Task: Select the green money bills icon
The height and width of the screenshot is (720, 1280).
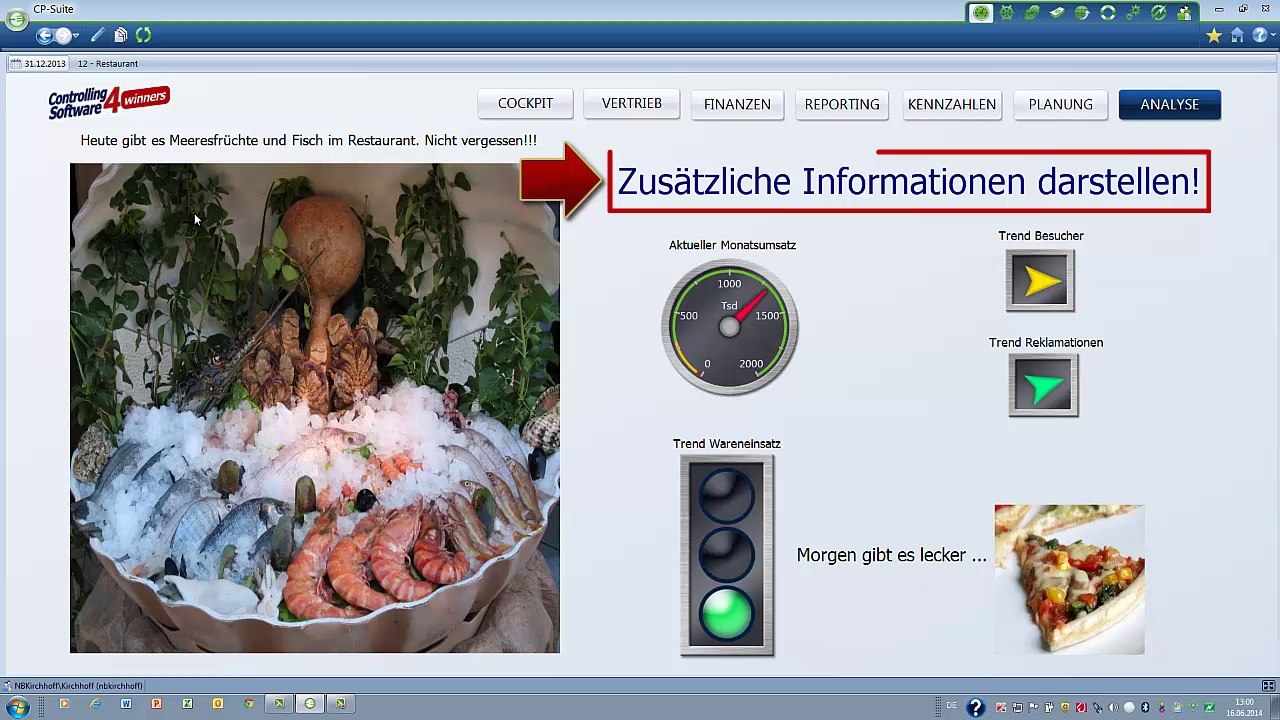Action: click(1057, 13)
